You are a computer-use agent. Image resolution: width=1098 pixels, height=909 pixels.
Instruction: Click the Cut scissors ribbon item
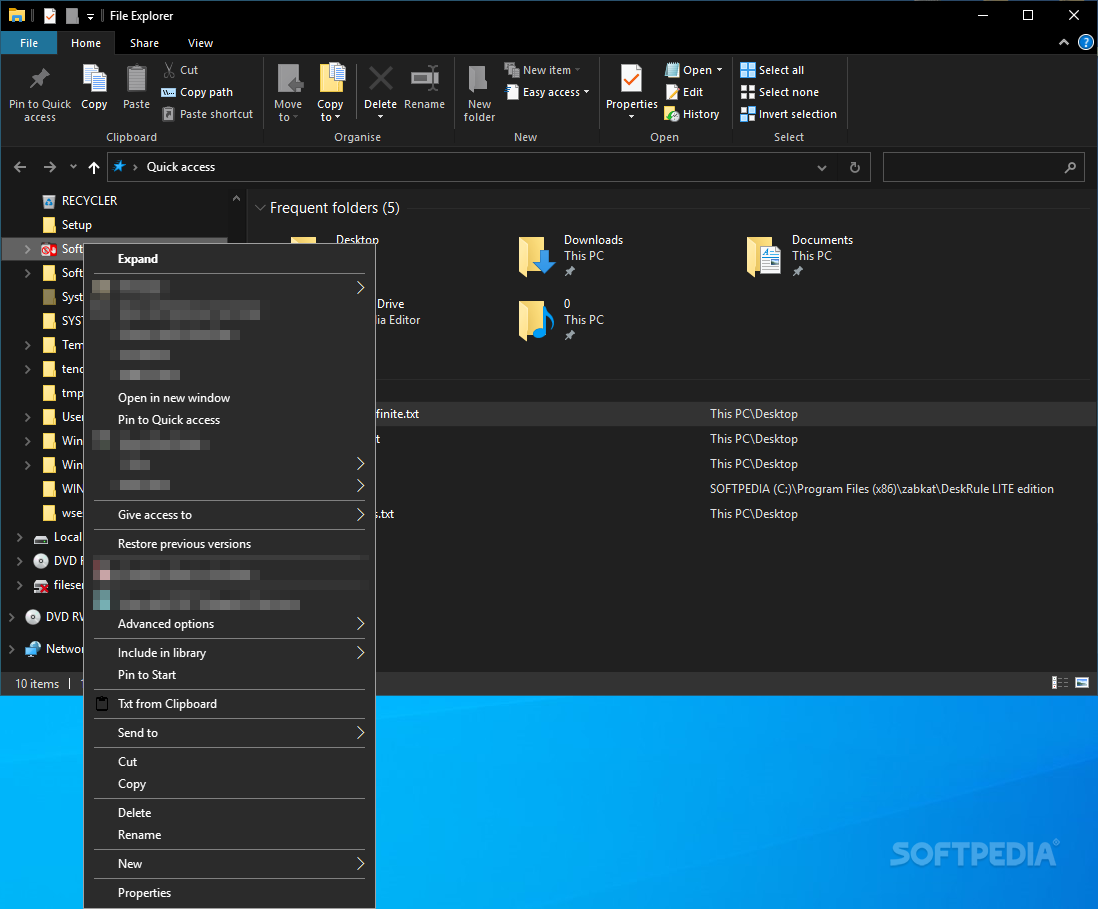(181, 70)
